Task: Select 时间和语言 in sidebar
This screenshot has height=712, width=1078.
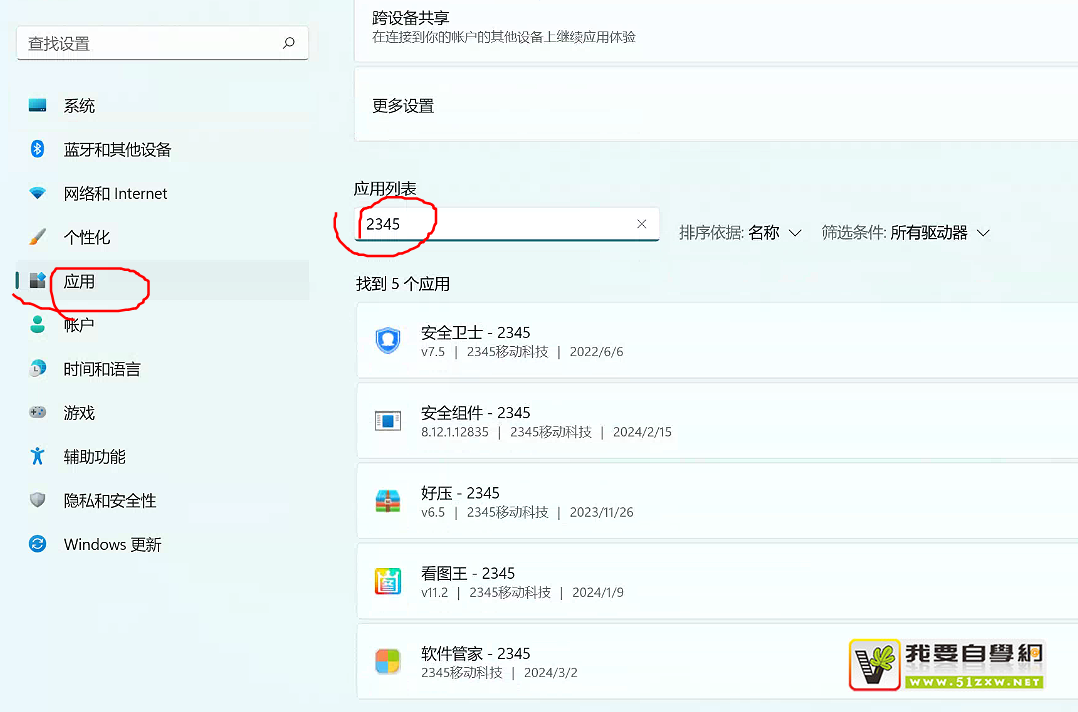Action: [102, 369]
